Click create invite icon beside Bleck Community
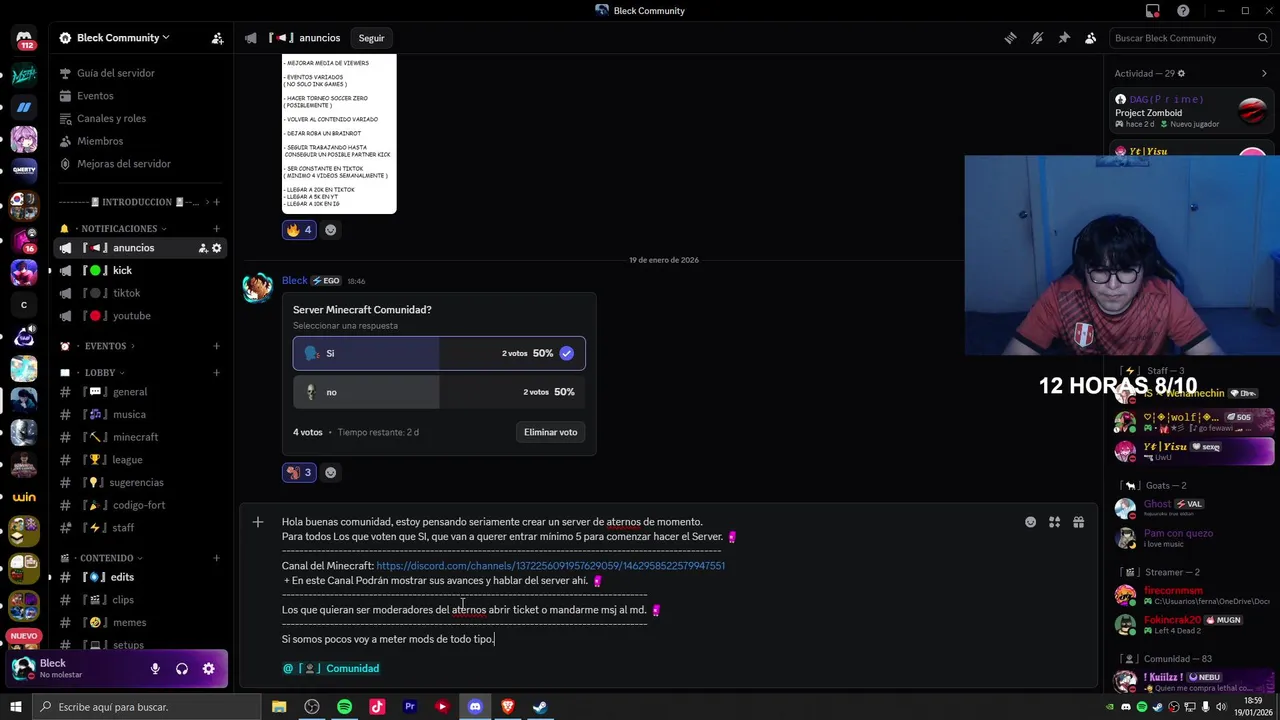The image size is (1280, 720). (217, 38)
